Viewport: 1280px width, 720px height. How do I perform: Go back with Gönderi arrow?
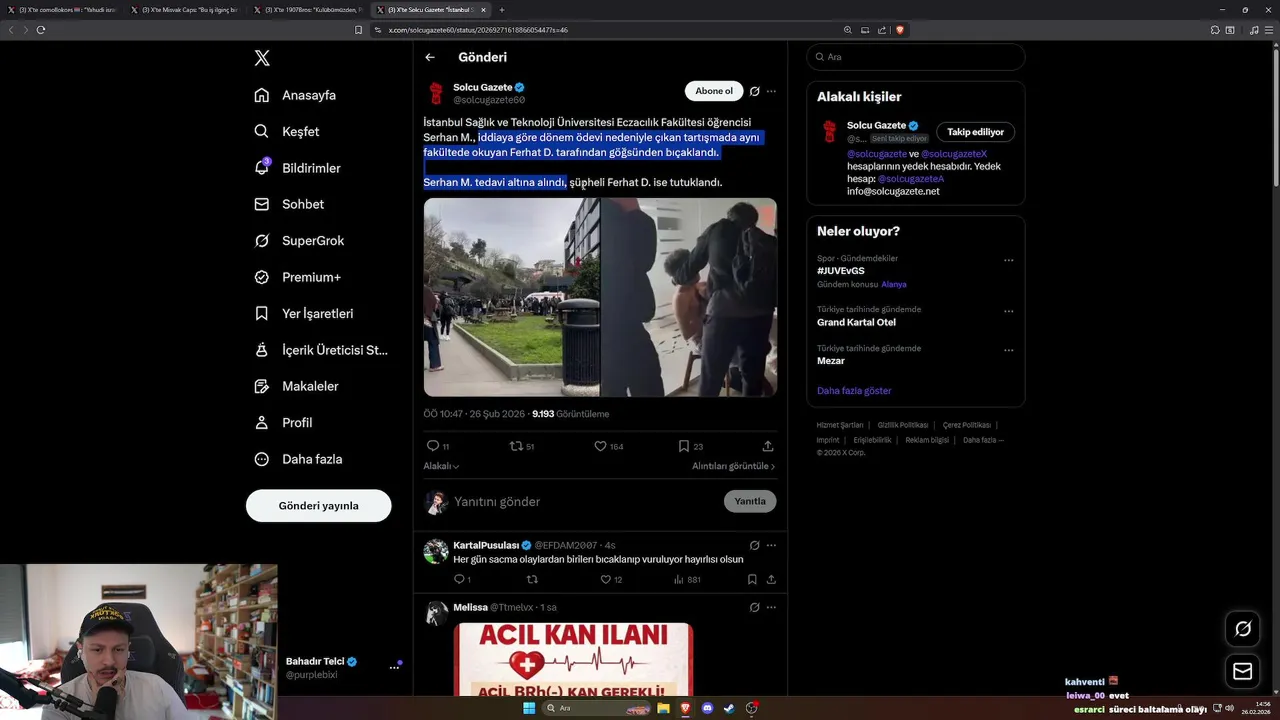430,57
